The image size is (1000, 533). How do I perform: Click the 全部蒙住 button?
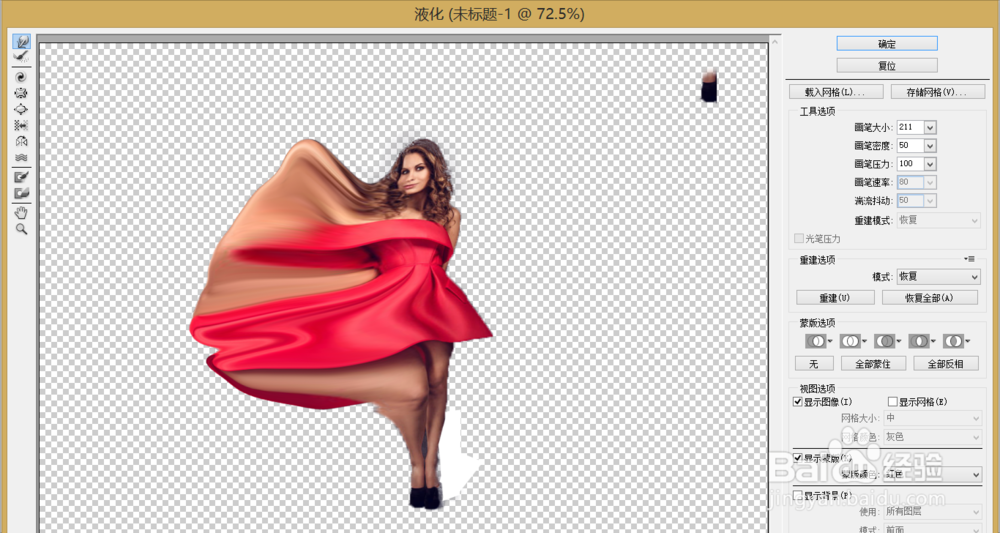[x=874, y=364]
